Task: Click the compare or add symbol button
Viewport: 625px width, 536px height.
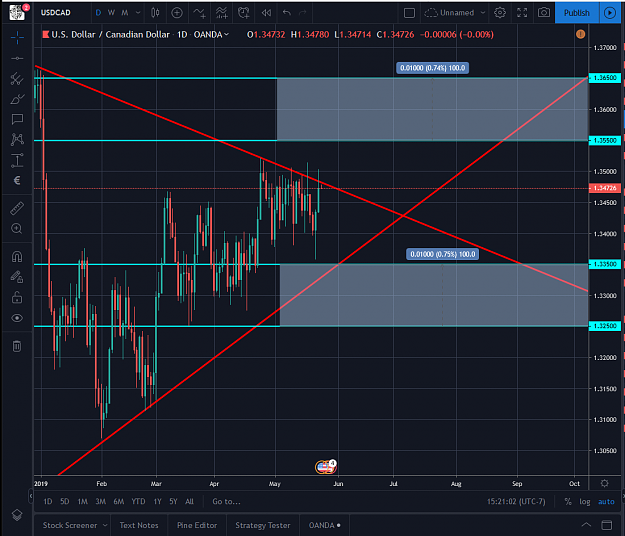Action: pos(177,13)
